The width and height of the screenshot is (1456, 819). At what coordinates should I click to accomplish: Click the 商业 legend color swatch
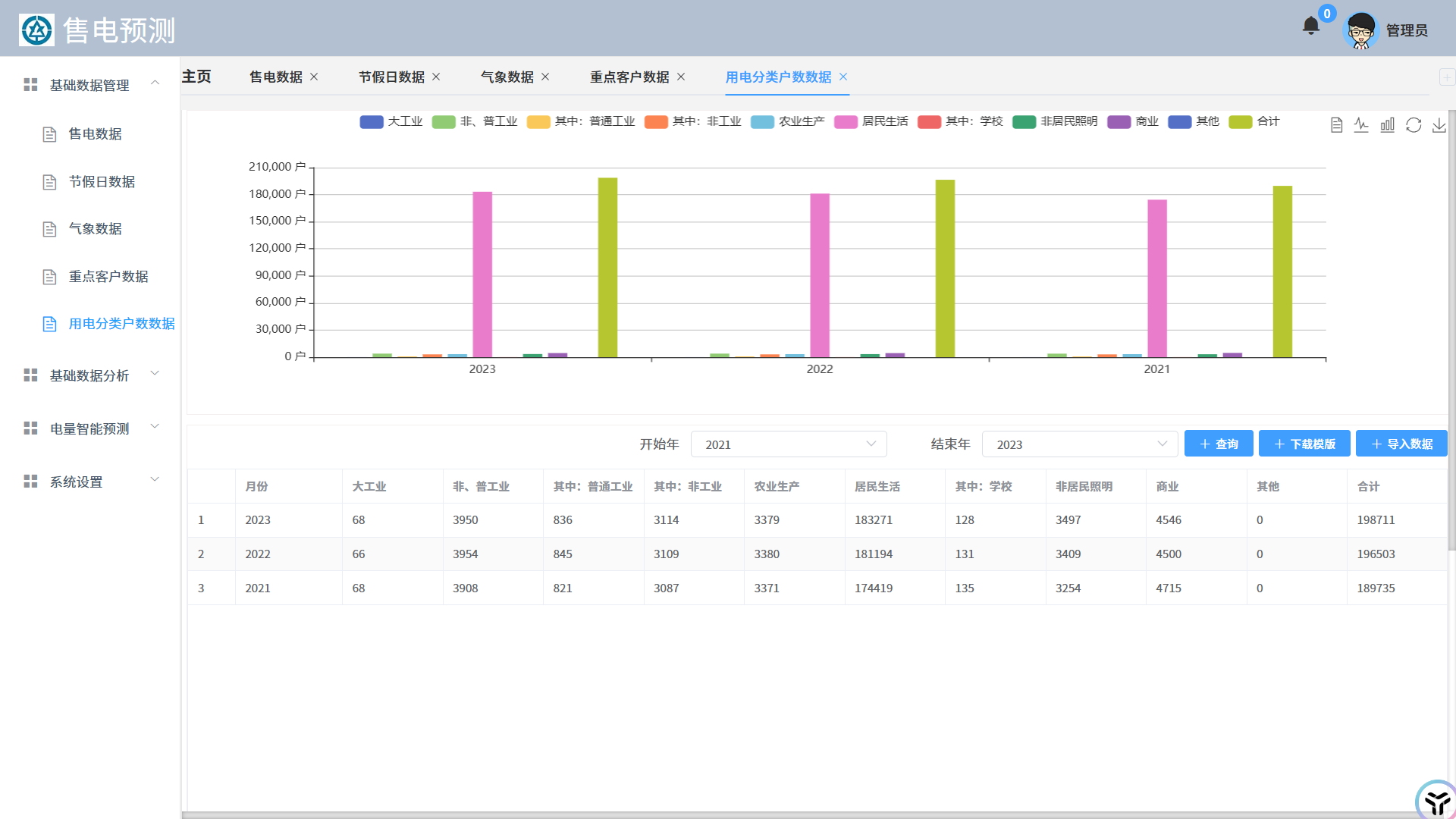(x=1119, y=121)
